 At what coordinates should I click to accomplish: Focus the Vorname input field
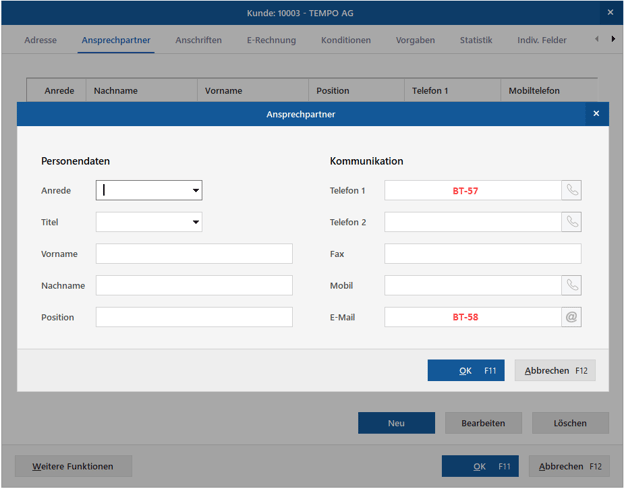pos(194,254)
